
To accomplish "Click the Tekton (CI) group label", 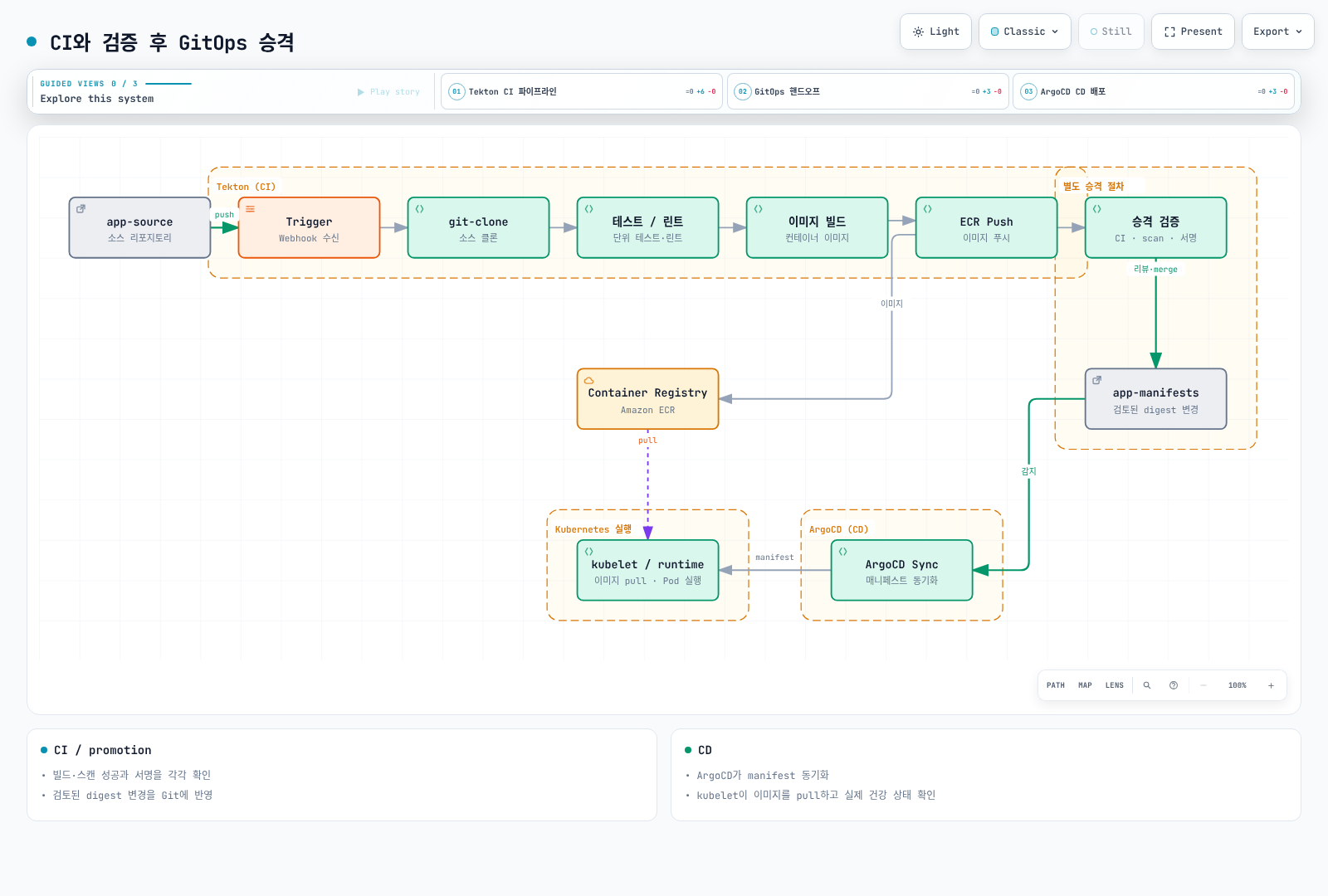I will (246, 187).
